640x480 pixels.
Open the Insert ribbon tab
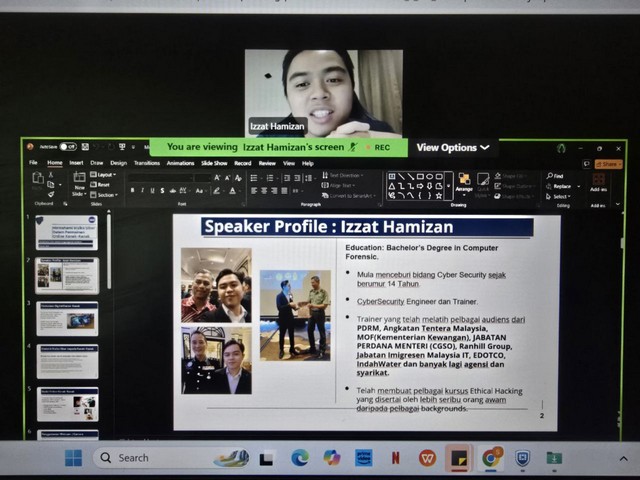pyautogui.click(x=76, y=163)
